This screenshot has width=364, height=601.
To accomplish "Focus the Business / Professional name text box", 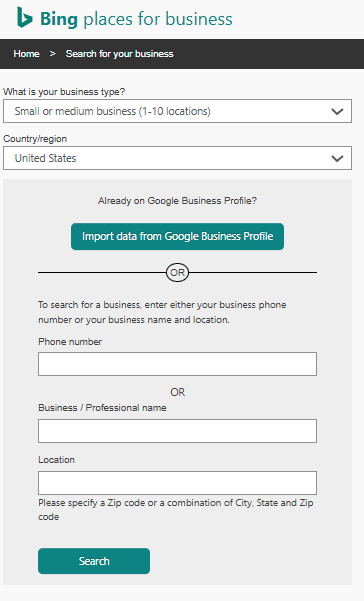I will tap(177, 431).
